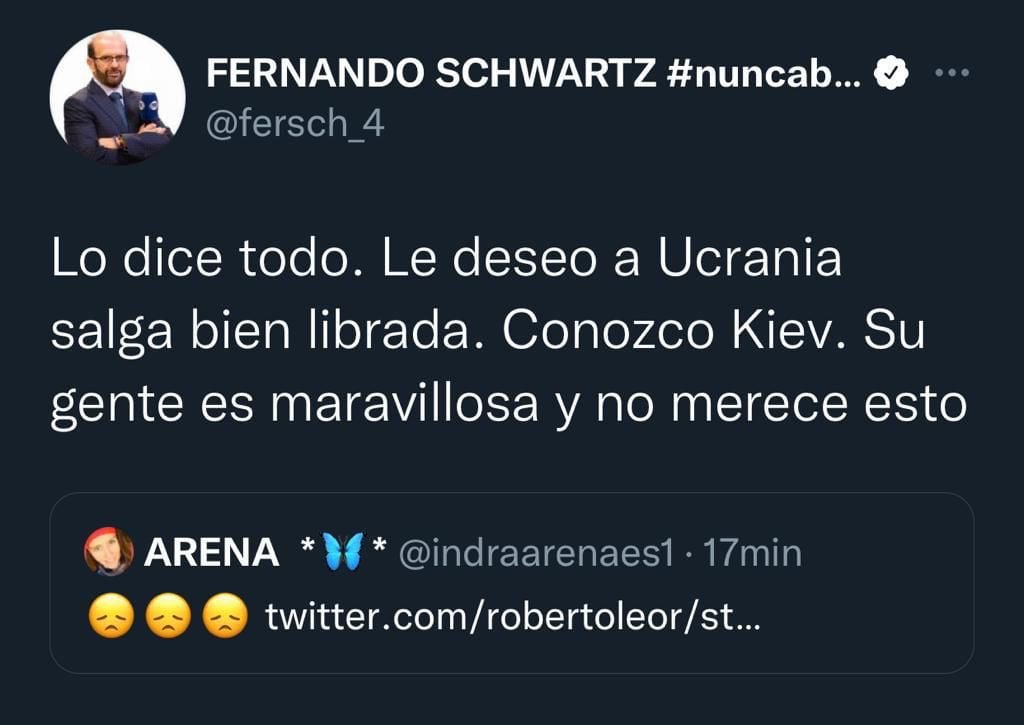Click ARENA's small avatar in the quoted tweet
This screenshot has width=1024, height=725.
pos(108,551)
